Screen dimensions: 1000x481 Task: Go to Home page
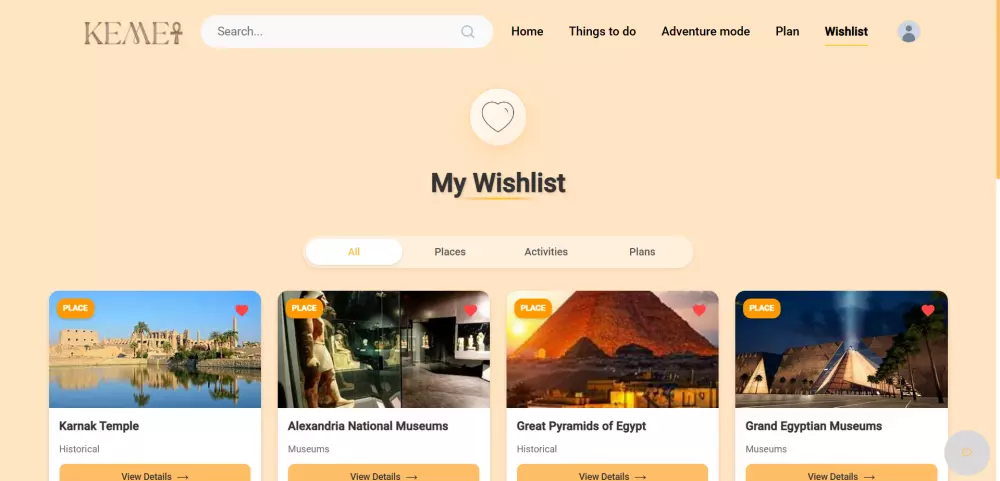[527, 31]
